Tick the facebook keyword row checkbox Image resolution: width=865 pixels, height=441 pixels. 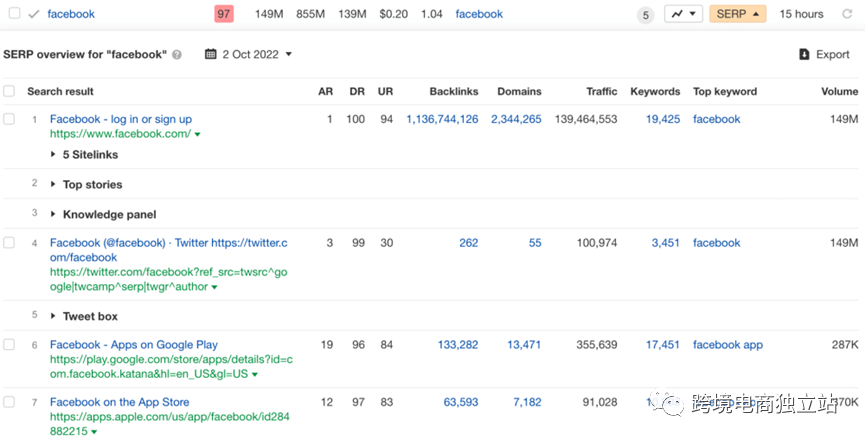[x=14, y=13]
